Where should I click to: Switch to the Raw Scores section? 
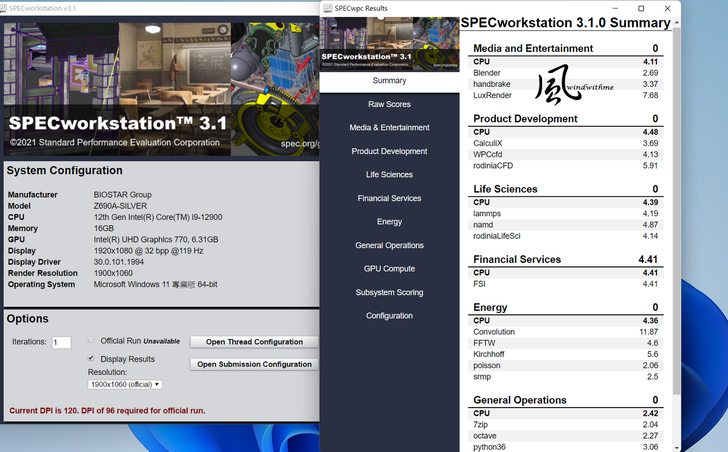point(389,104)
